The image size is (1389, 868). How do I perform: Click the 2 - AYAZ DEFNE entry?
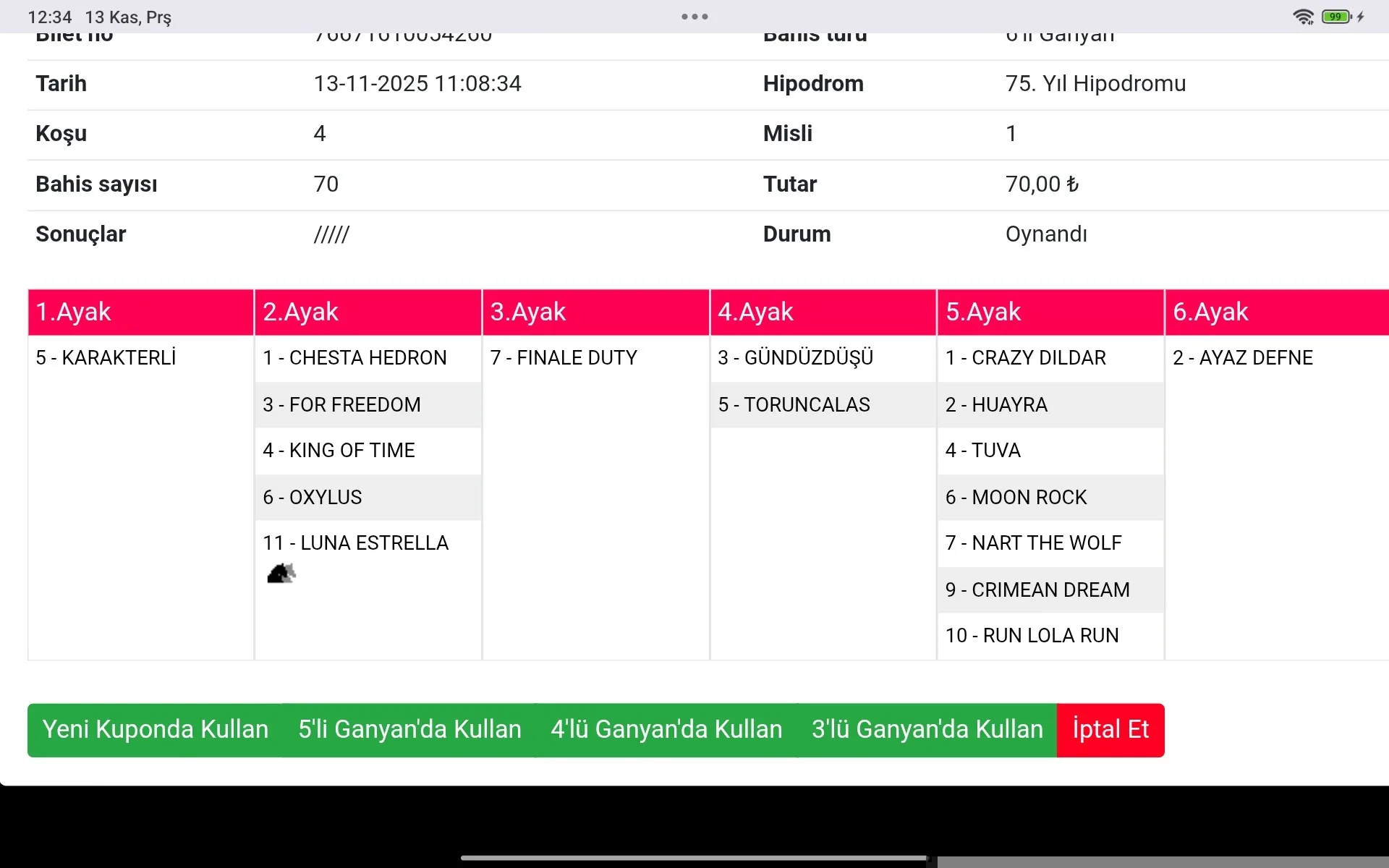(x=1242, y=358)
